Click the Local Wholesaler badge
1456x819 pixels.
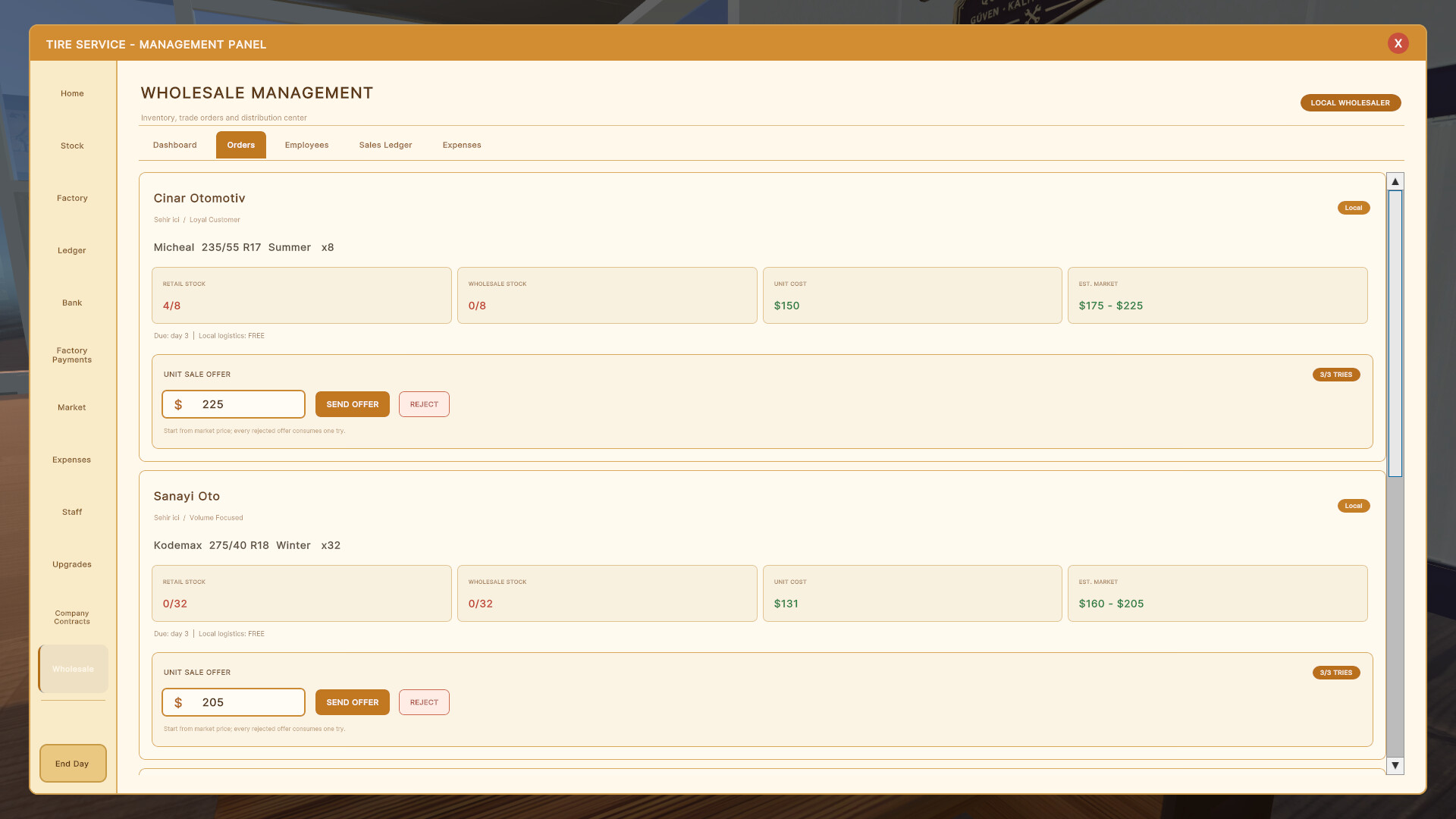tap(1351, 102)
